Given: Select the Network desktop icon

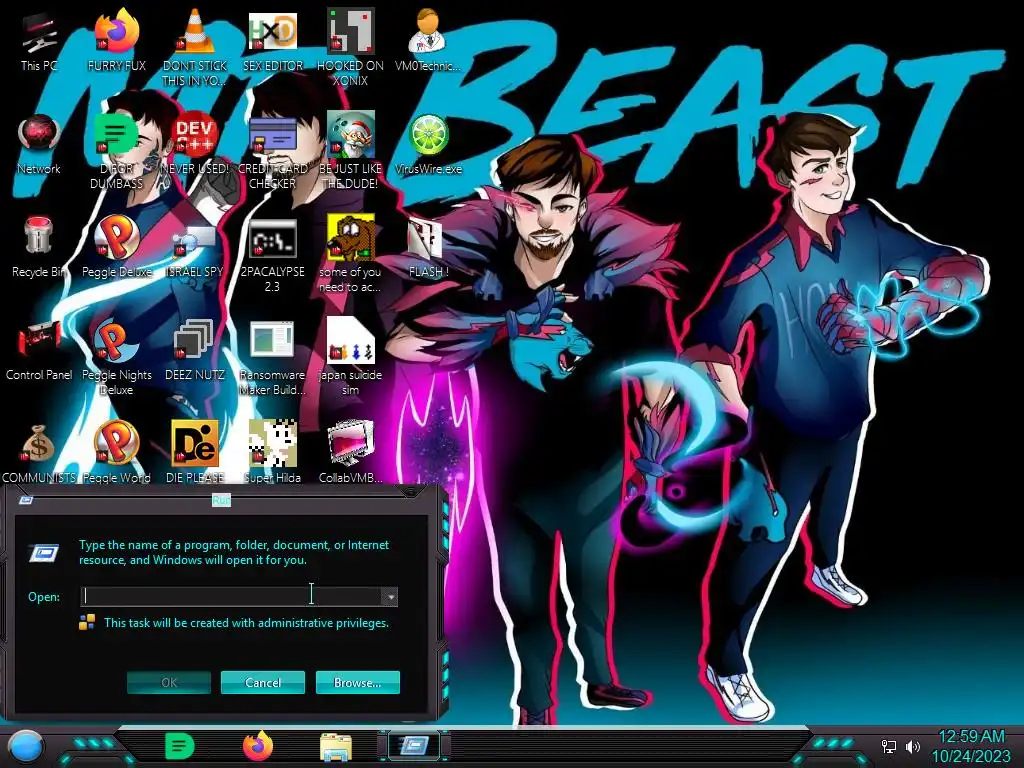Looking at the screenshot, I should click(39, 145).
